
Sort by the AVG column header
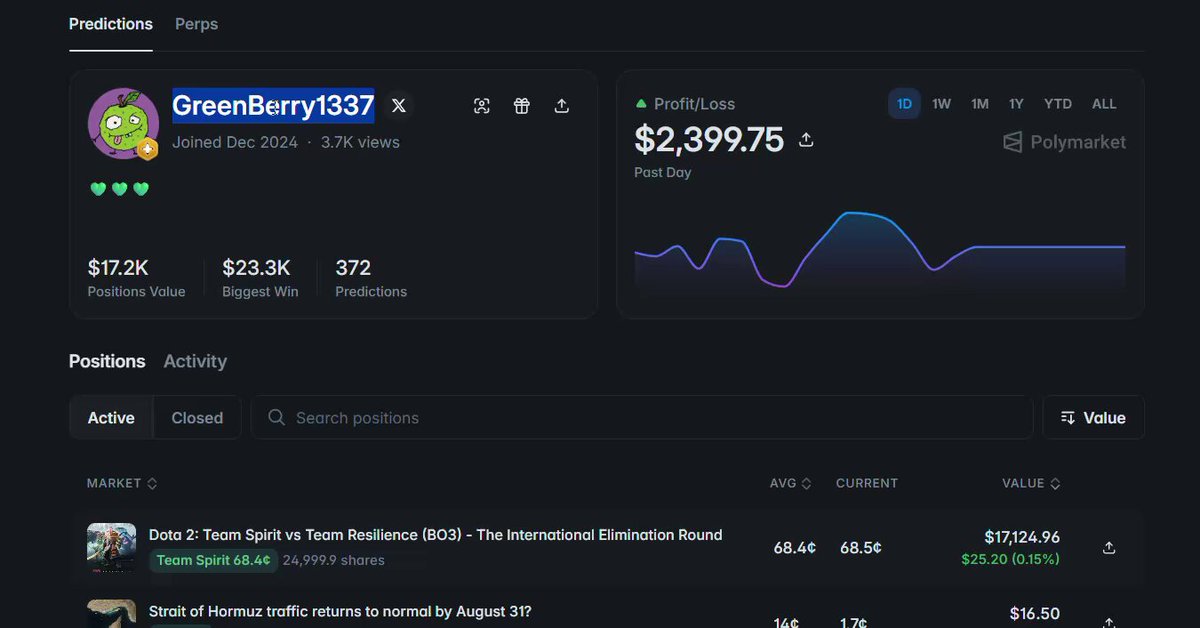click(x=790, y=483)
